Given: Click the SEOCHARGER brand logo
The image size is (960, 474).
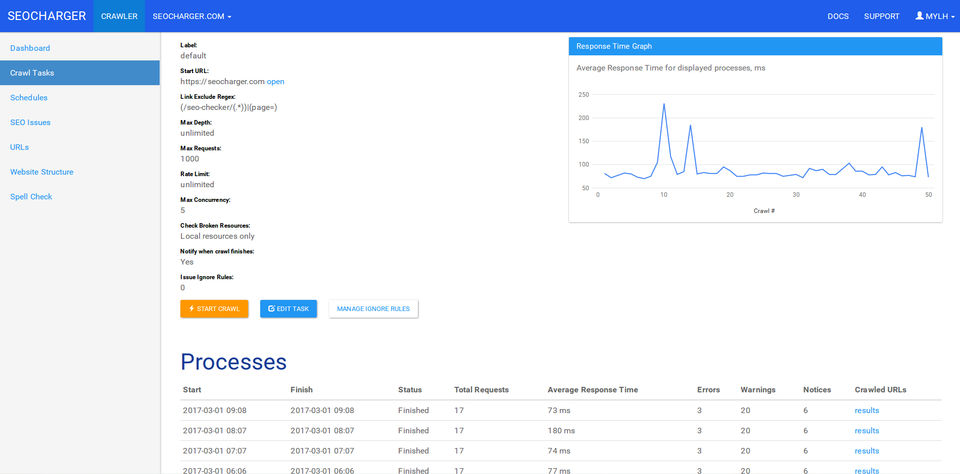Looking at the screenshot, I should coord(46,16).
